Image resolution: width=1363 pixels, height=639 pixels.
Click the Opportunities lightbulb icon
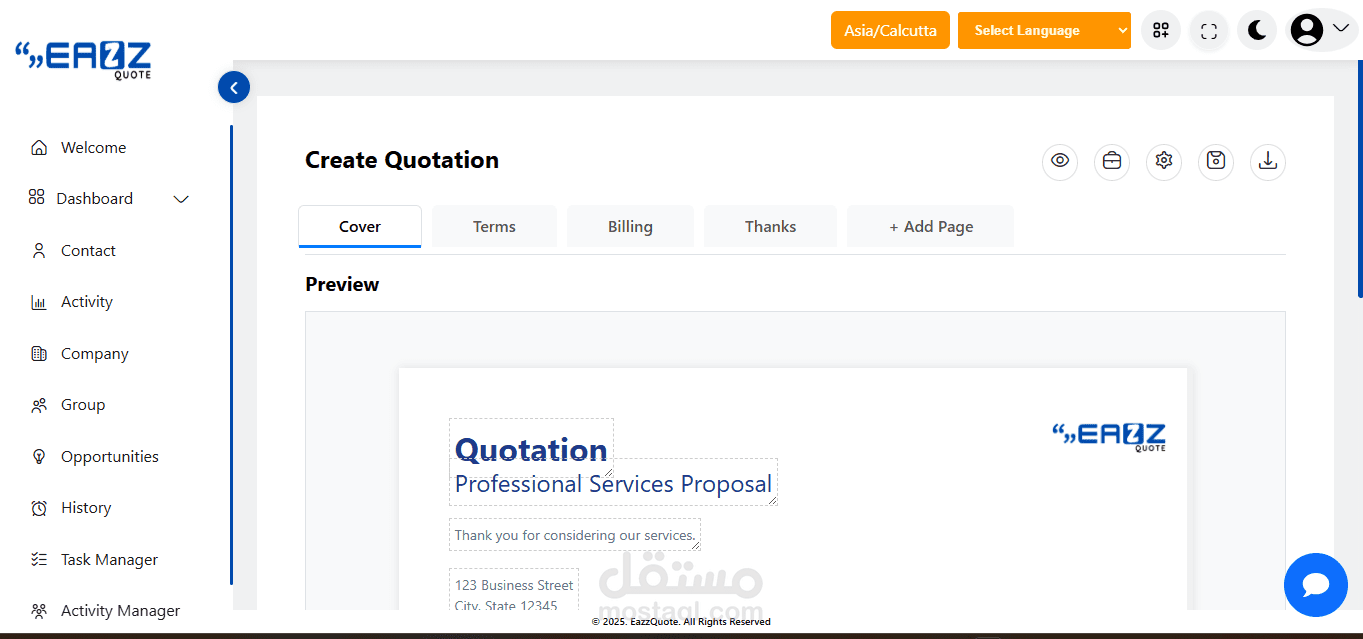(39, 457)
